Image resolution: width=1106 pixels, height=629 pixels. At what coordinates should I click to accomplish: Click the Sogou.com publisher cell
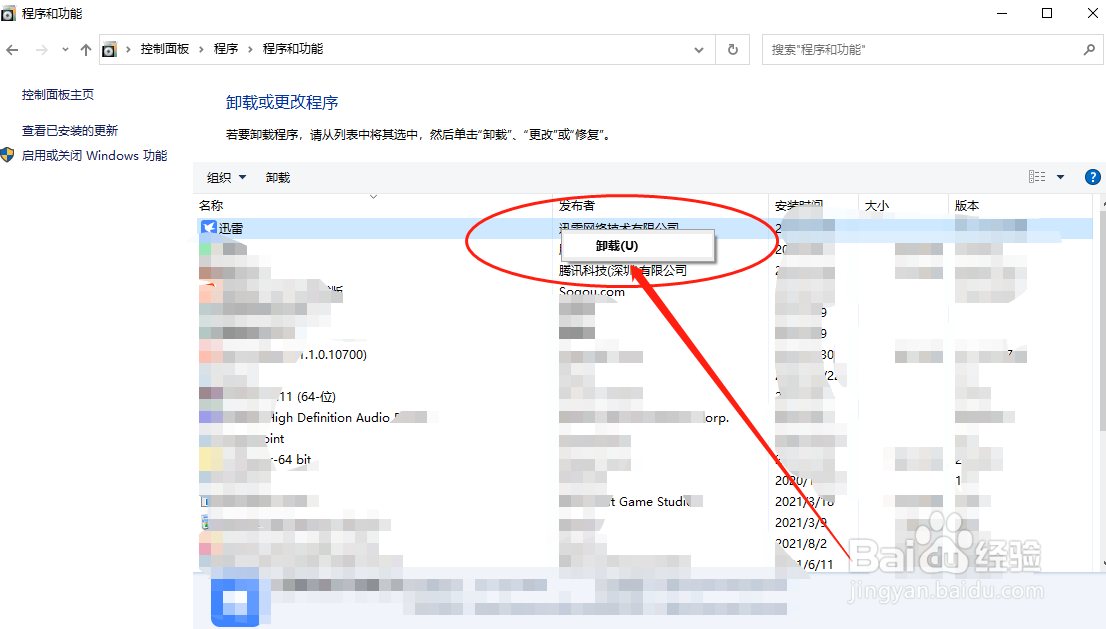pyautogui.click(x=592, y=291)
